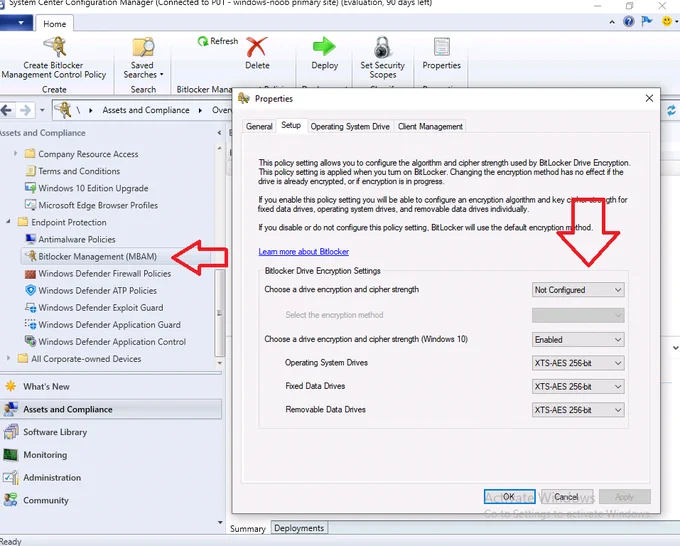The height and width of the screenshot is (546, 680).
Task: Click the feedback smiley icon
Action: tap(667, 21)
